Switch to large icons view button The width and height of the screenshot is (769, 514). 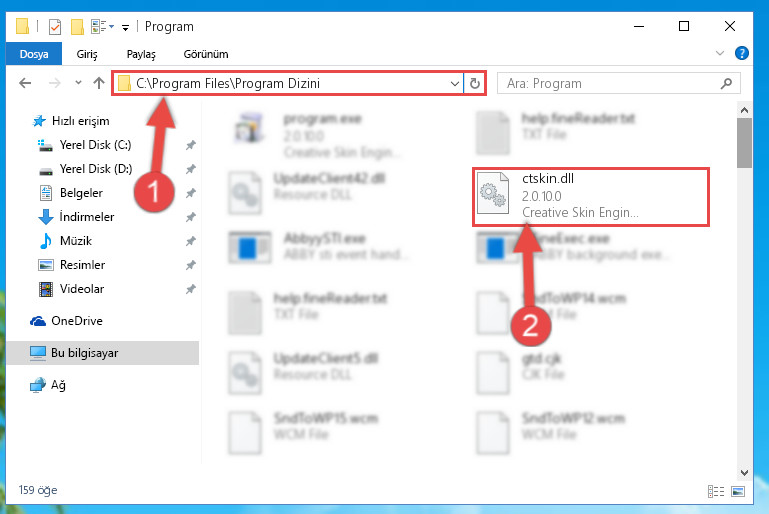coord(738,491)
